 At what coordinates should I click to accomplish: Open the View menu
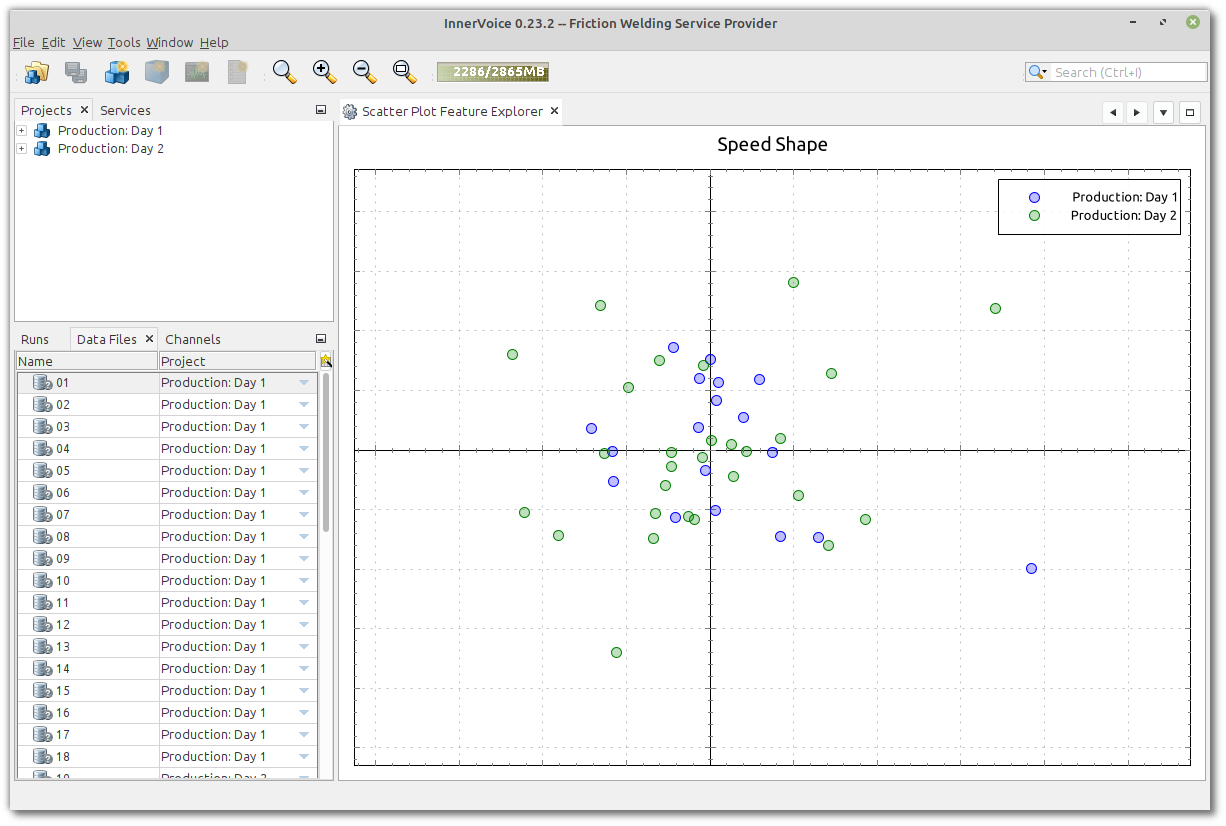(87, 42)
